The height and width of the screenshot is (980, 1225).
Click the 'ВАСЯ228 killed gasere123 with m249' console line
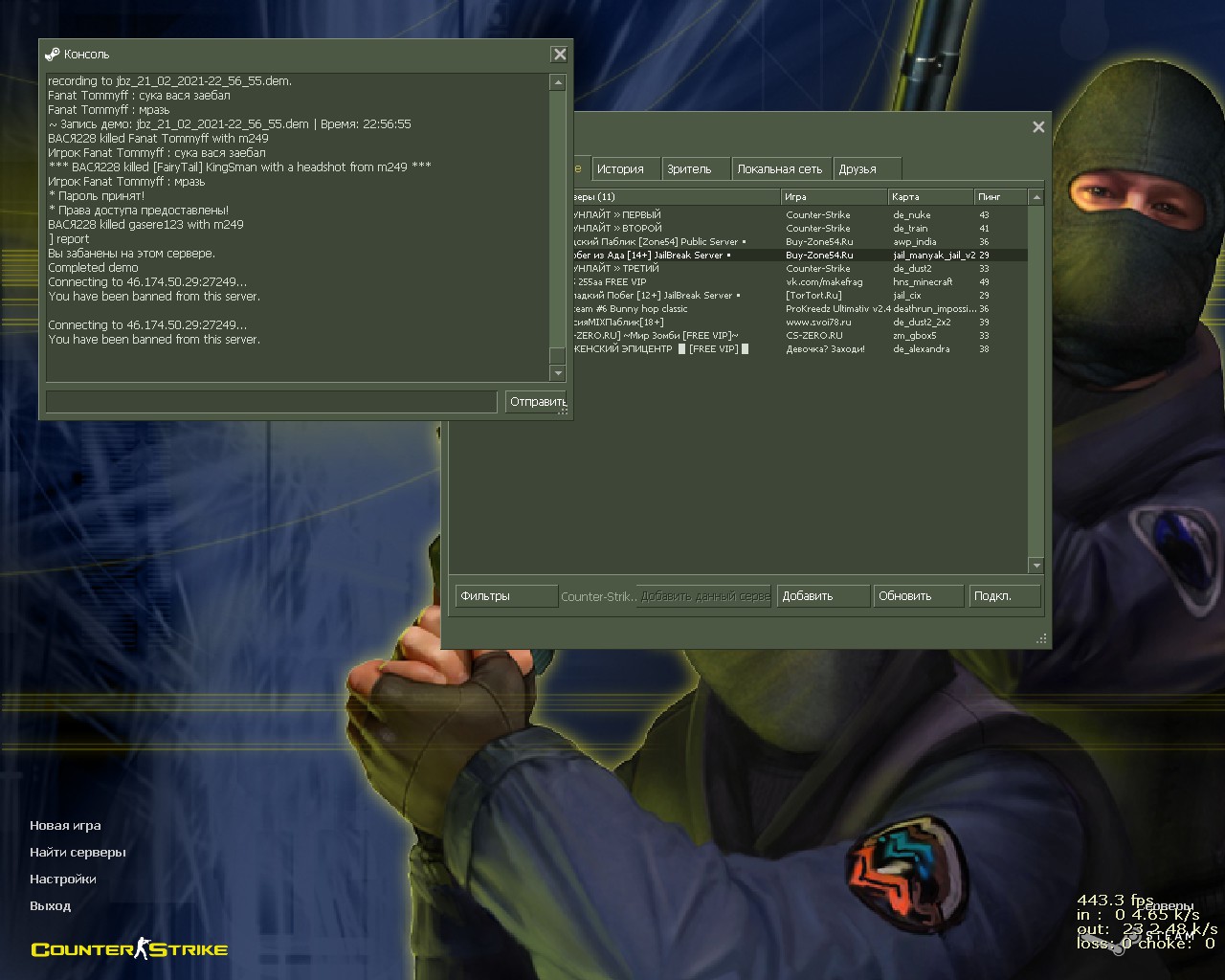145,225
